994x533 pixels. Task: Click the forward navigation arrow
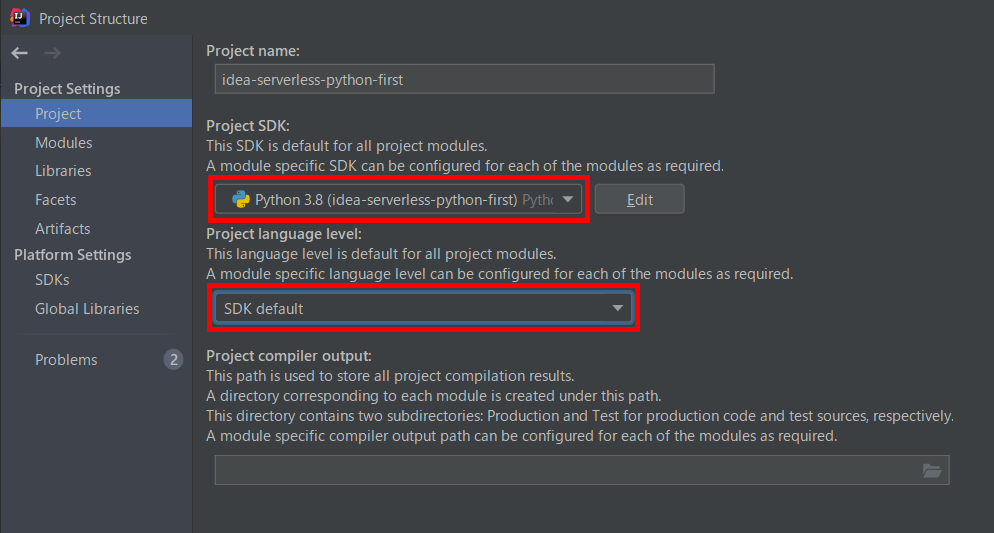tap(53, 53)
